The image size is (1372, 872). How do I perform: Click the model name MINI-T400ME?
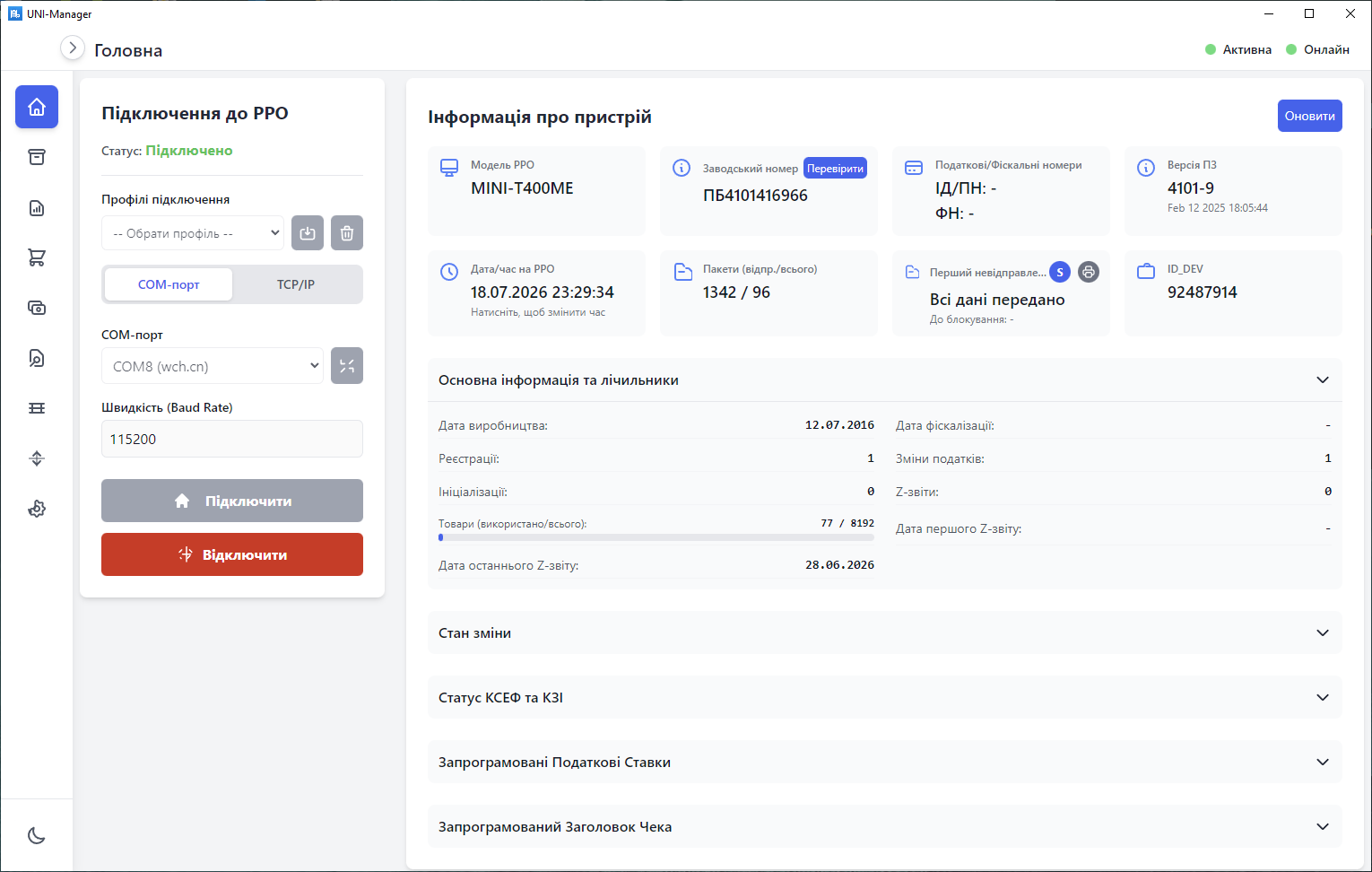(x=522, y=188)
